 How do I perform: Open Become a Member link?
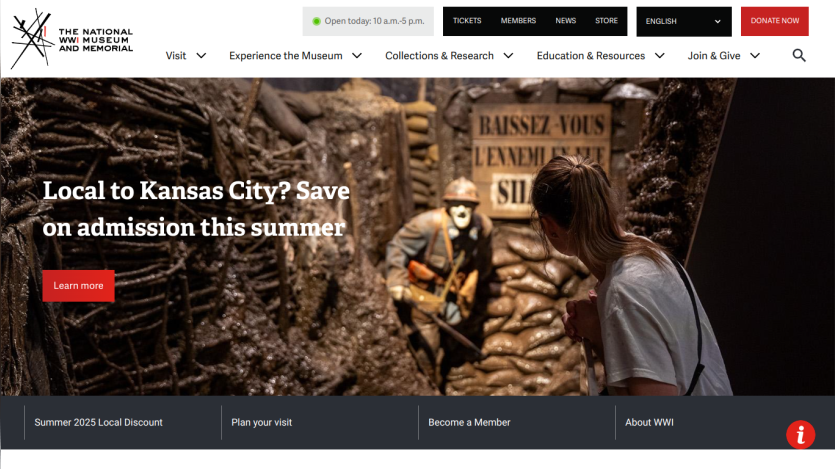point(469,422)
